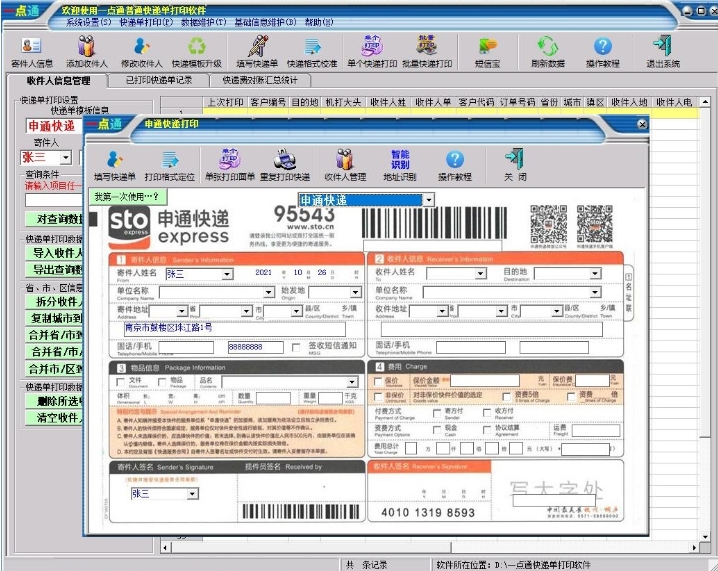This screenshot has width=718, height=571.
Task: Click 删除所选 button in main window
Action: point(54,402)
